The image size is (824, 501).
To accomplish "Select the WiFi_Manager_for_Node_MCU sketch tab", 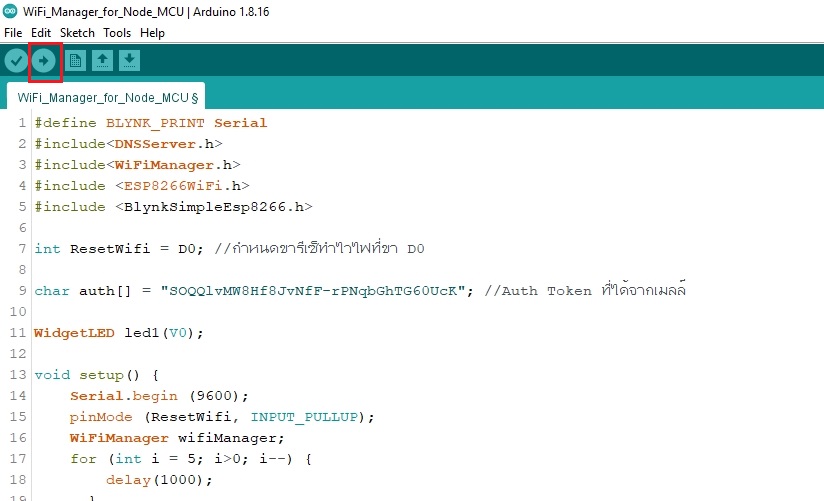I will [x=107, y=97].
